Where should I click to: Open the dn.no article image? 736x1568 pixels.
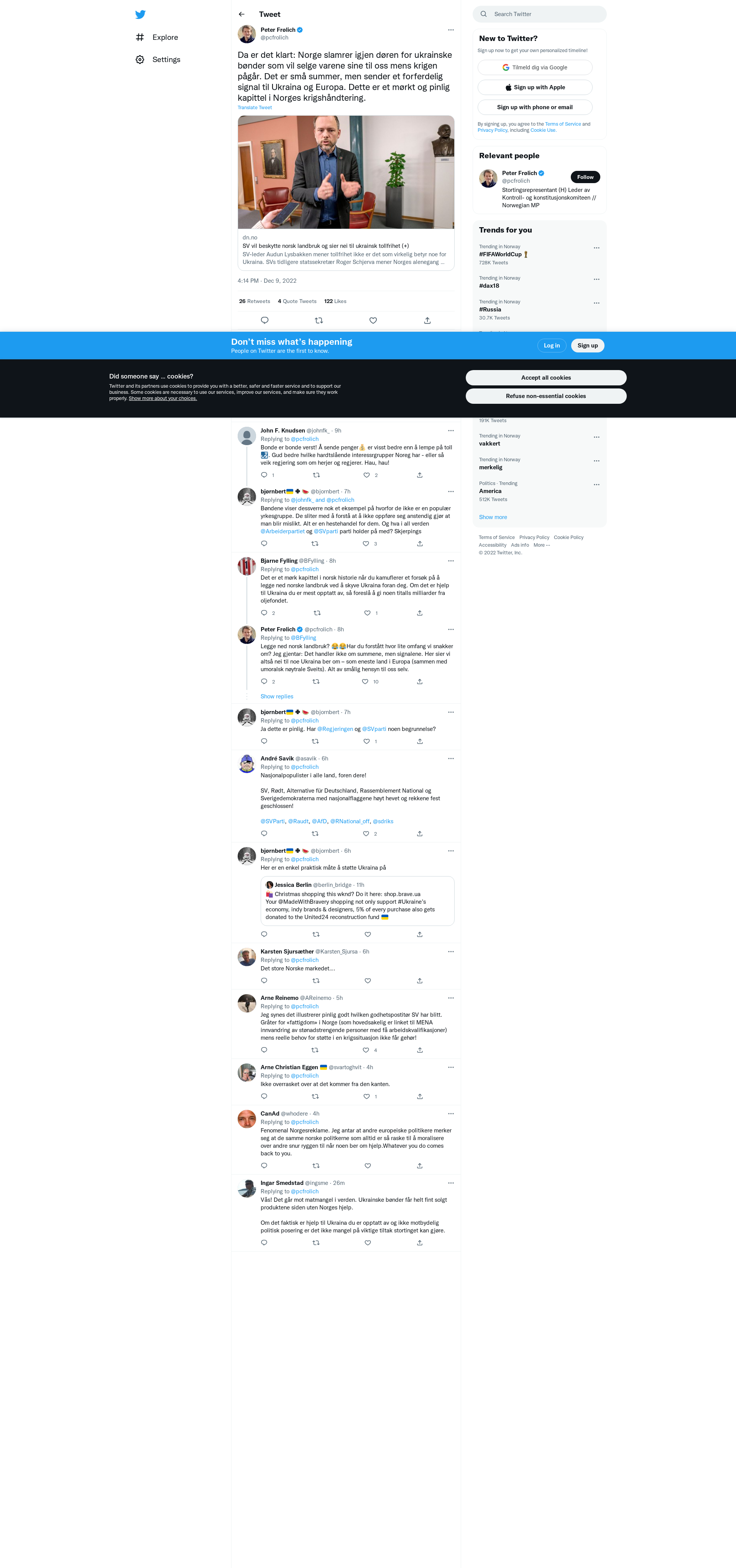coord(346,172)
